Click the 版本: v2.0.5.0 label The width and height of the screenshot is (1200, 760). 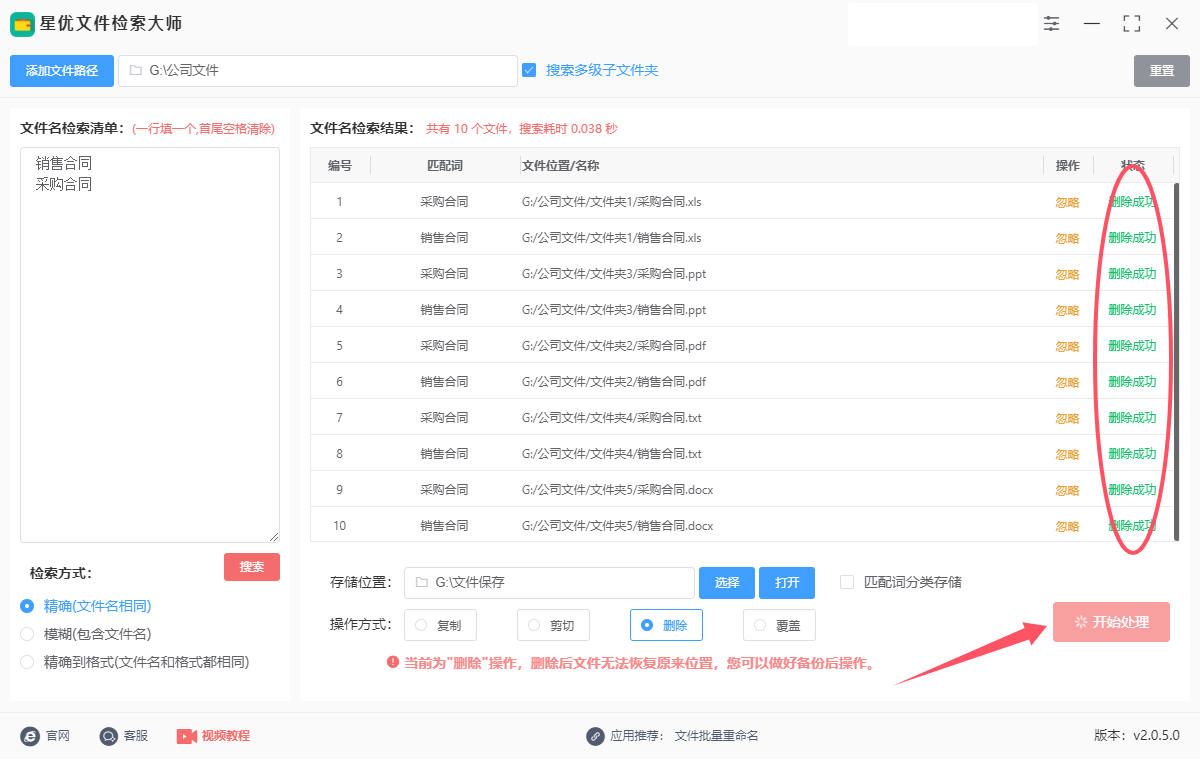[1137, 736]
